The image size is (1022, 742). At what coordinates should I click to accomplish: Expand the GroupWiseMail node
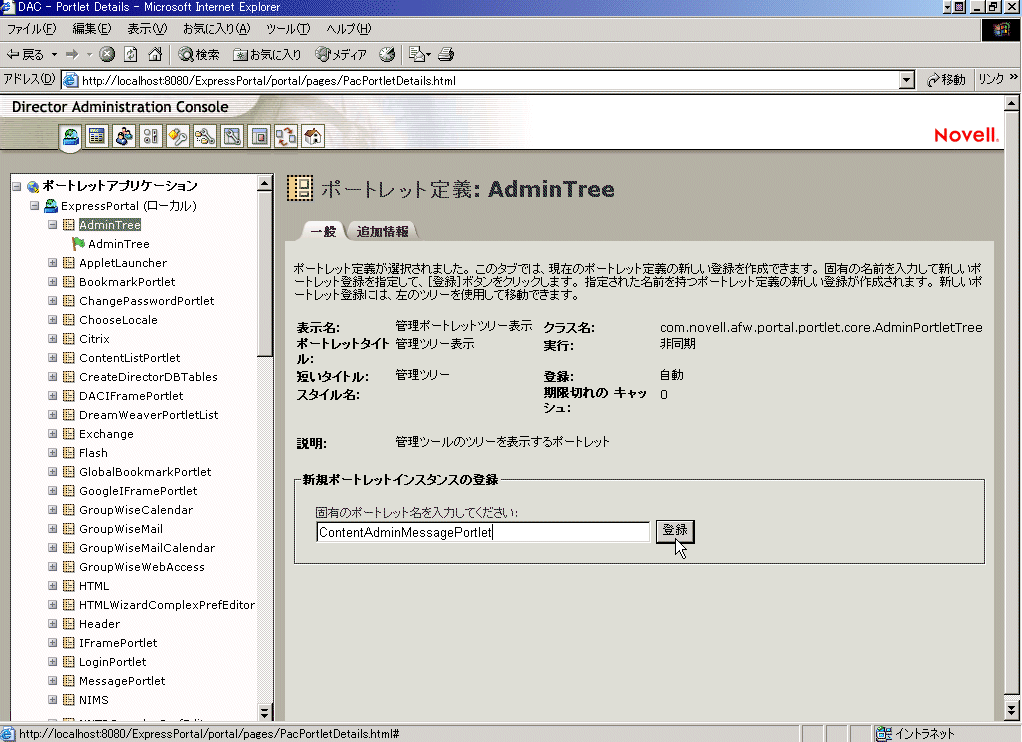[53, 529]
